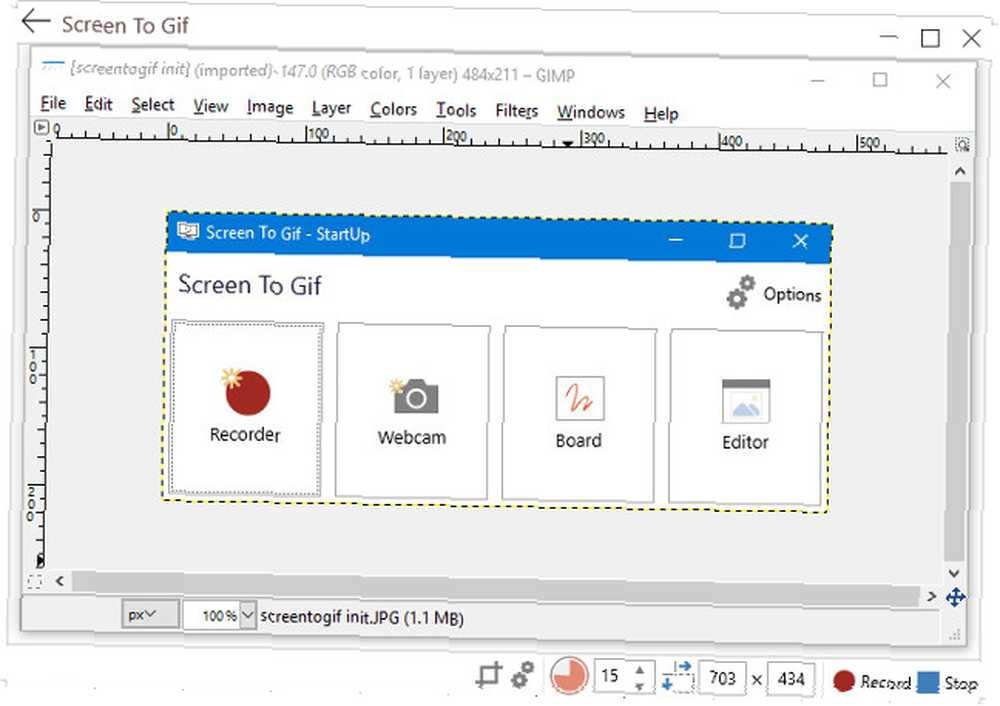Open the px unit dropdown

coord(149,614)
